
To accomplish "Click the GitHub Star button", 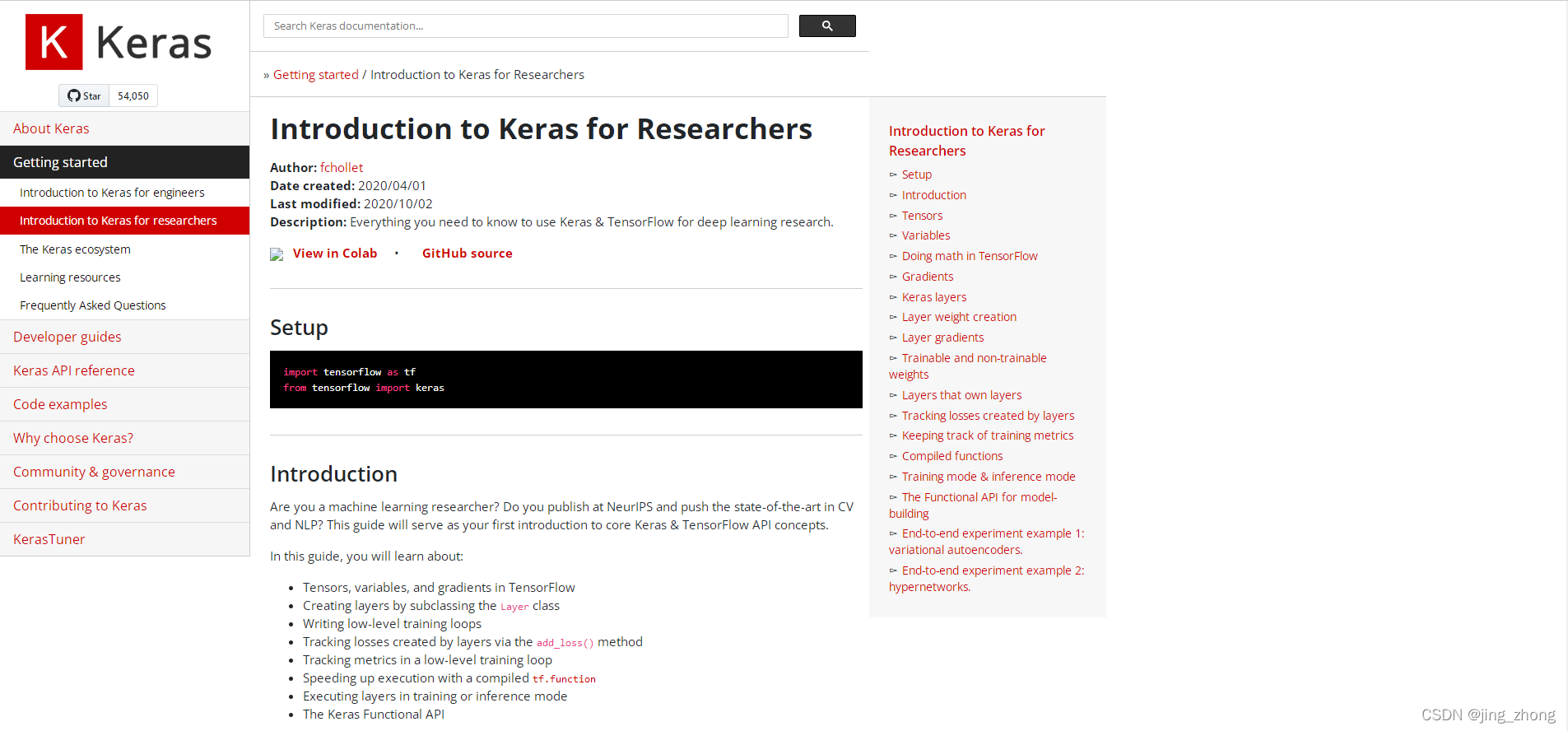I will pos(84,96).
